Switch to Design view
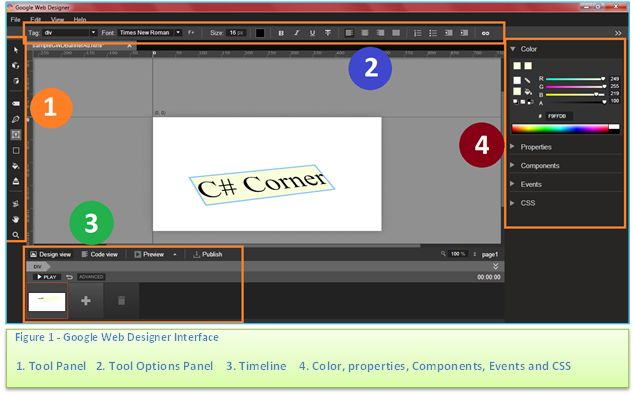 [50, 254]
